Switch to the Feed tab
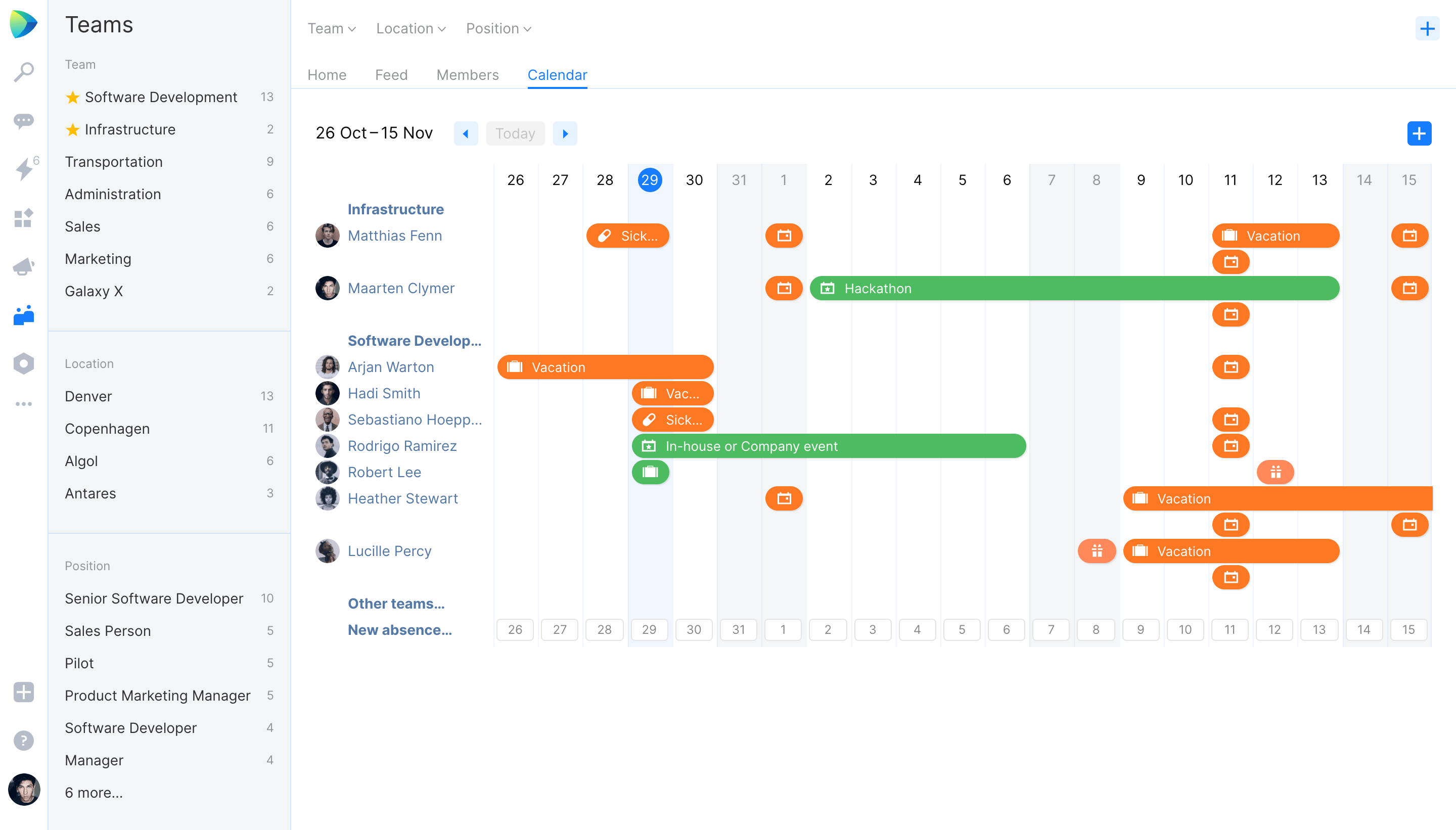 (x=391, y=75)
